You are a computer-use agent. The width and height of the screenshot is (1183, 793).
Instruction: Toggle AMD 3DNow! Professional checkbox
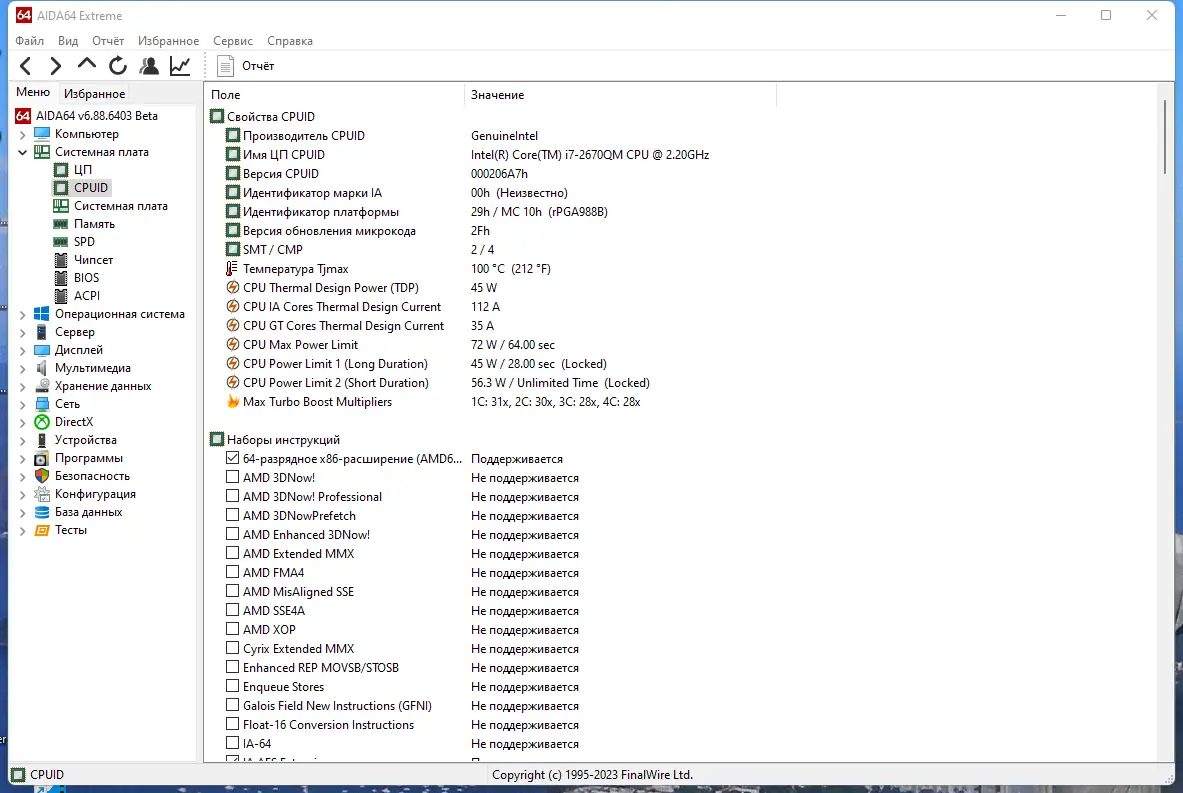pos(232,496)
